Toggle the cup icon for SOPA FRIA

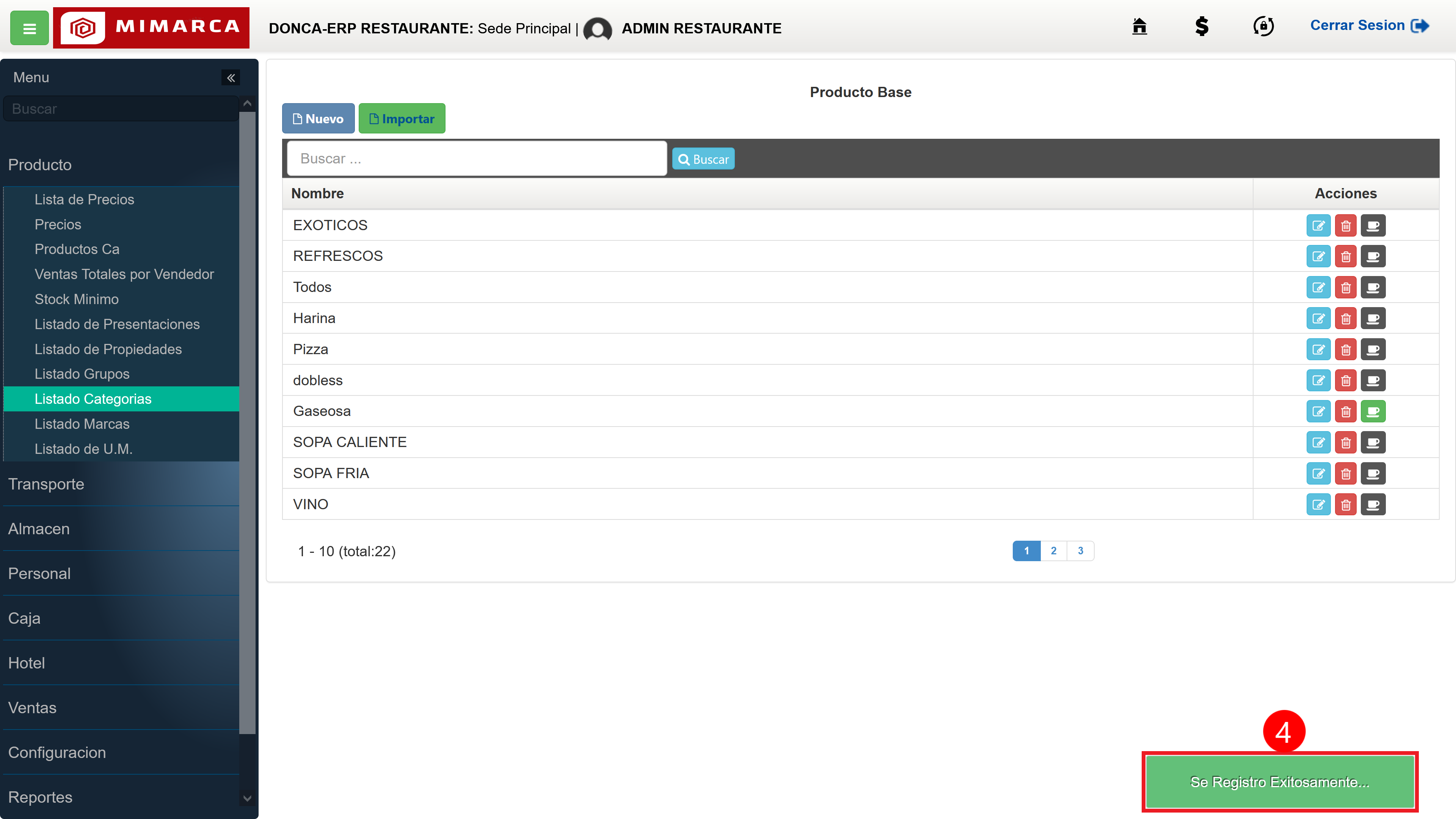[1373, 474]
